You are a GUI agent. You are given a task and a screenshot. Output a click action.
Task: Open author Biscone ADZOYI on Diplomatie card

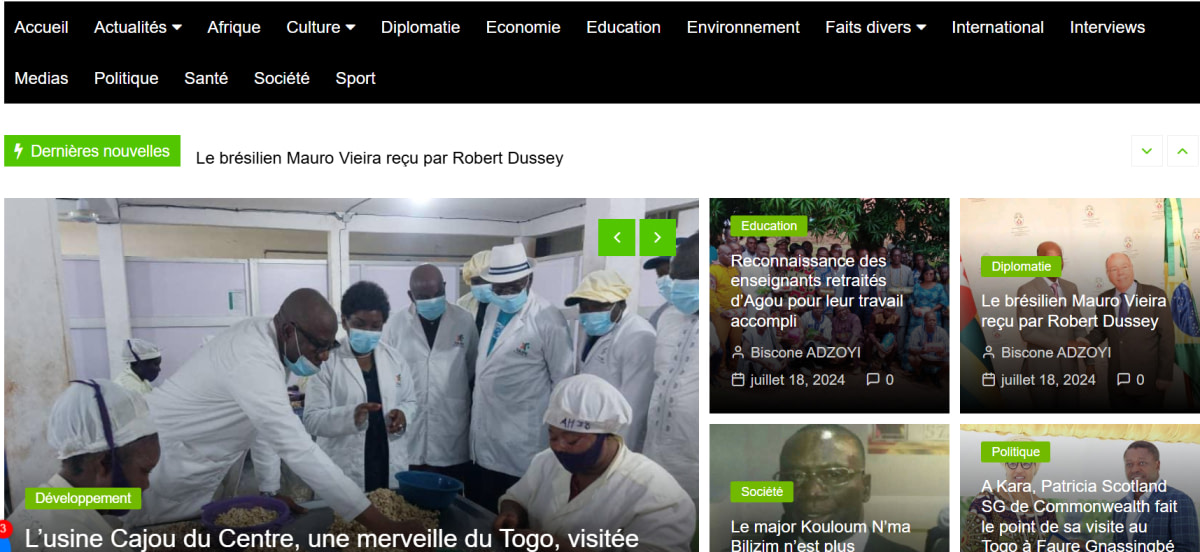pos(1056,353)
